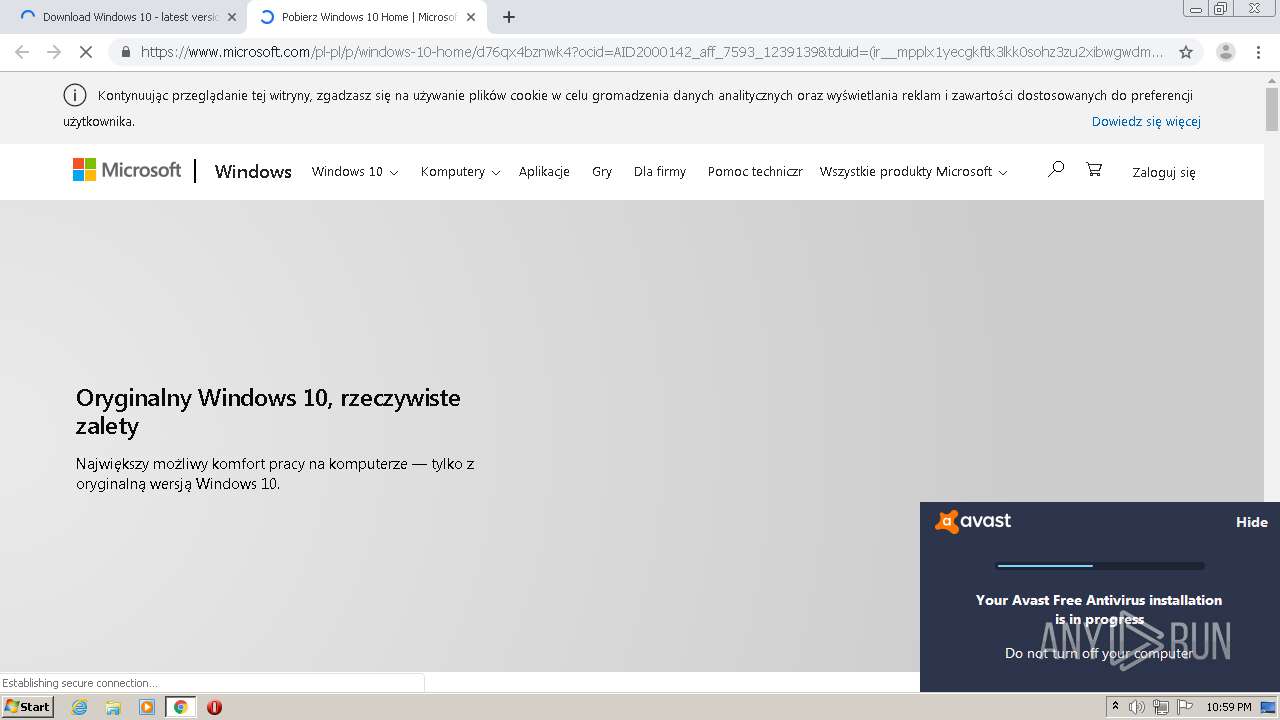Close the Pobierz Windows 10 Home tab
This screenshot has width=1280, height=720.
(x=471, y=17)
